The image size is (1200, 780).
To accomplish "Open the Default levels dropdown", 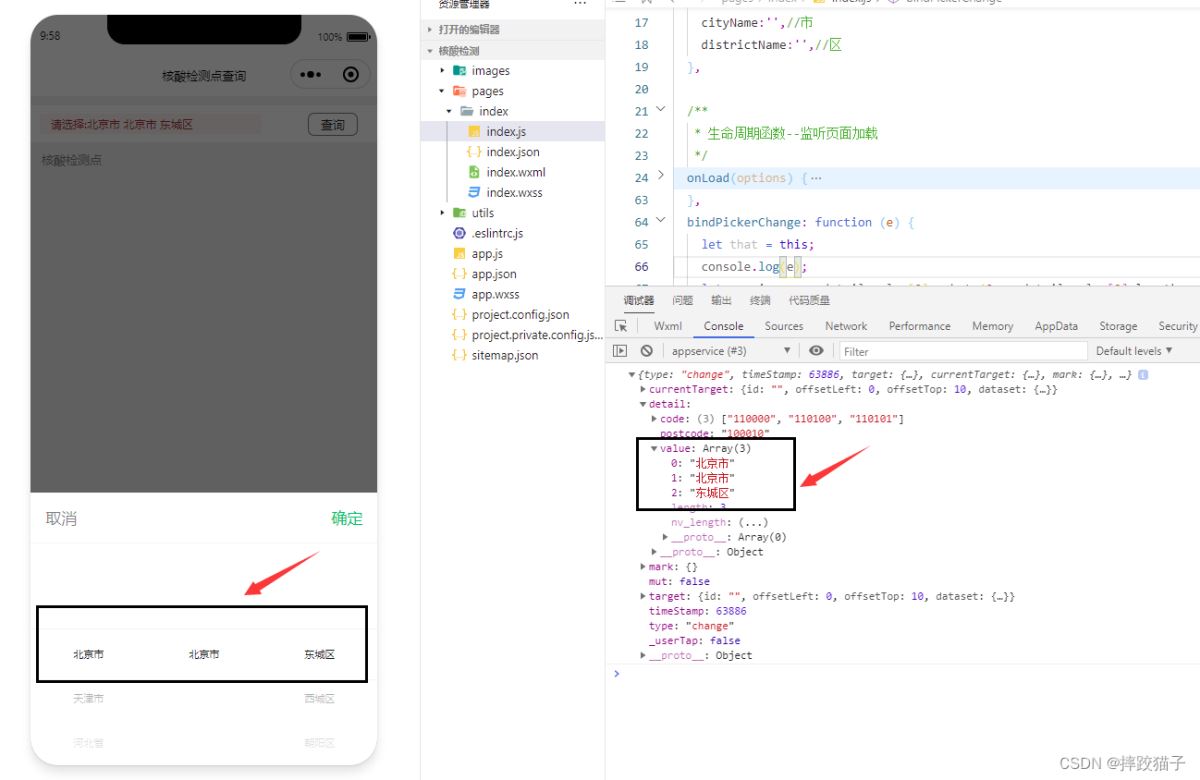I will point(1134,351).
